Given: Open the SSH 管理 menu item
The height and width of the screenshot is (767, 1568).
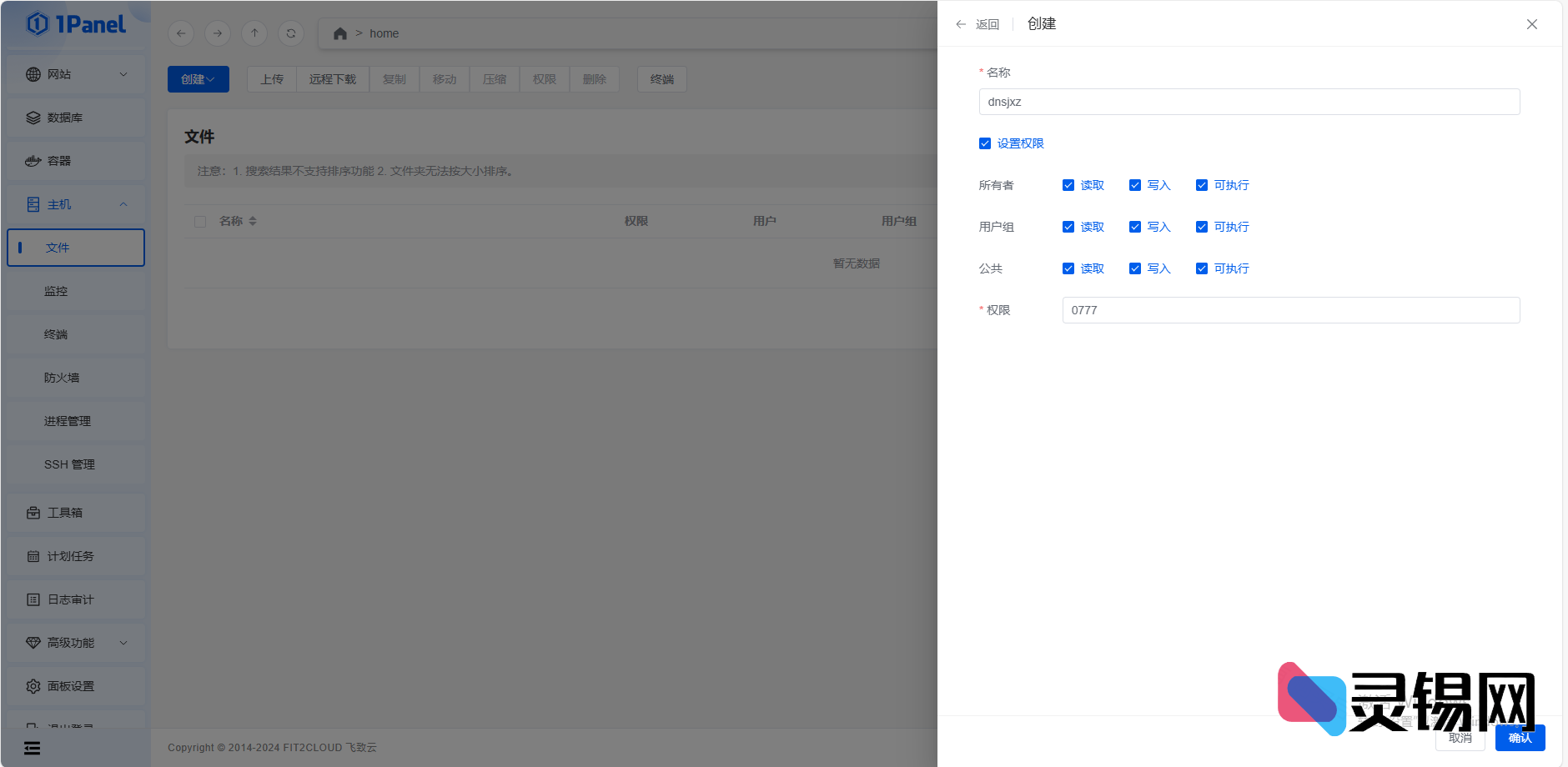Looking at the screenshot, I should (x=69, y=464).
